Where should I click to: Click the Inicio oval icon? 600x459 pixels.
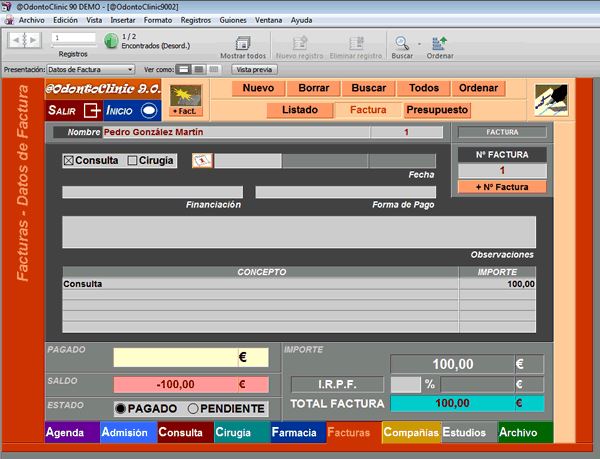[x=149, y=111]
